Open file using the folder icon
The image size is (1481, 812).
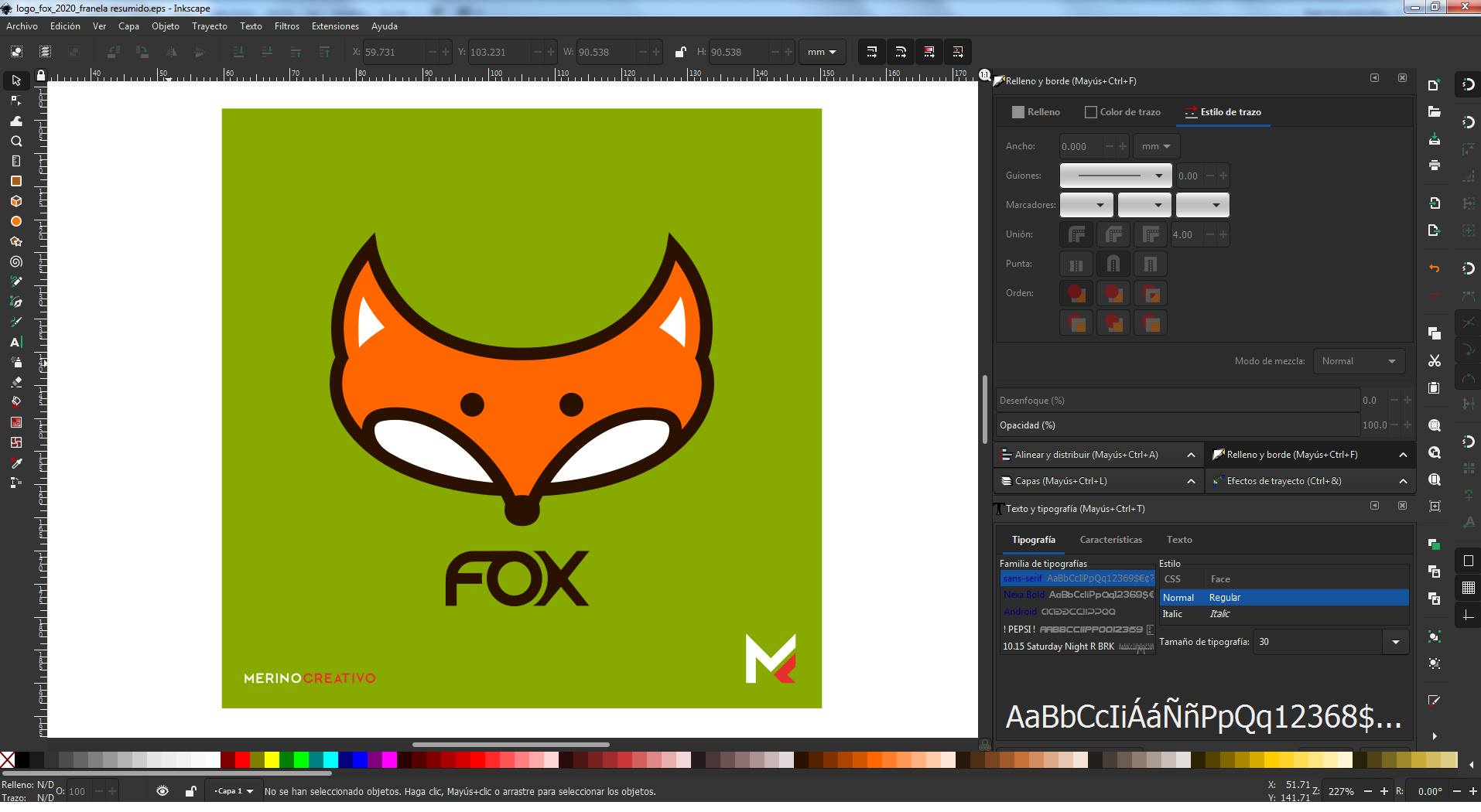point(1435,112)
